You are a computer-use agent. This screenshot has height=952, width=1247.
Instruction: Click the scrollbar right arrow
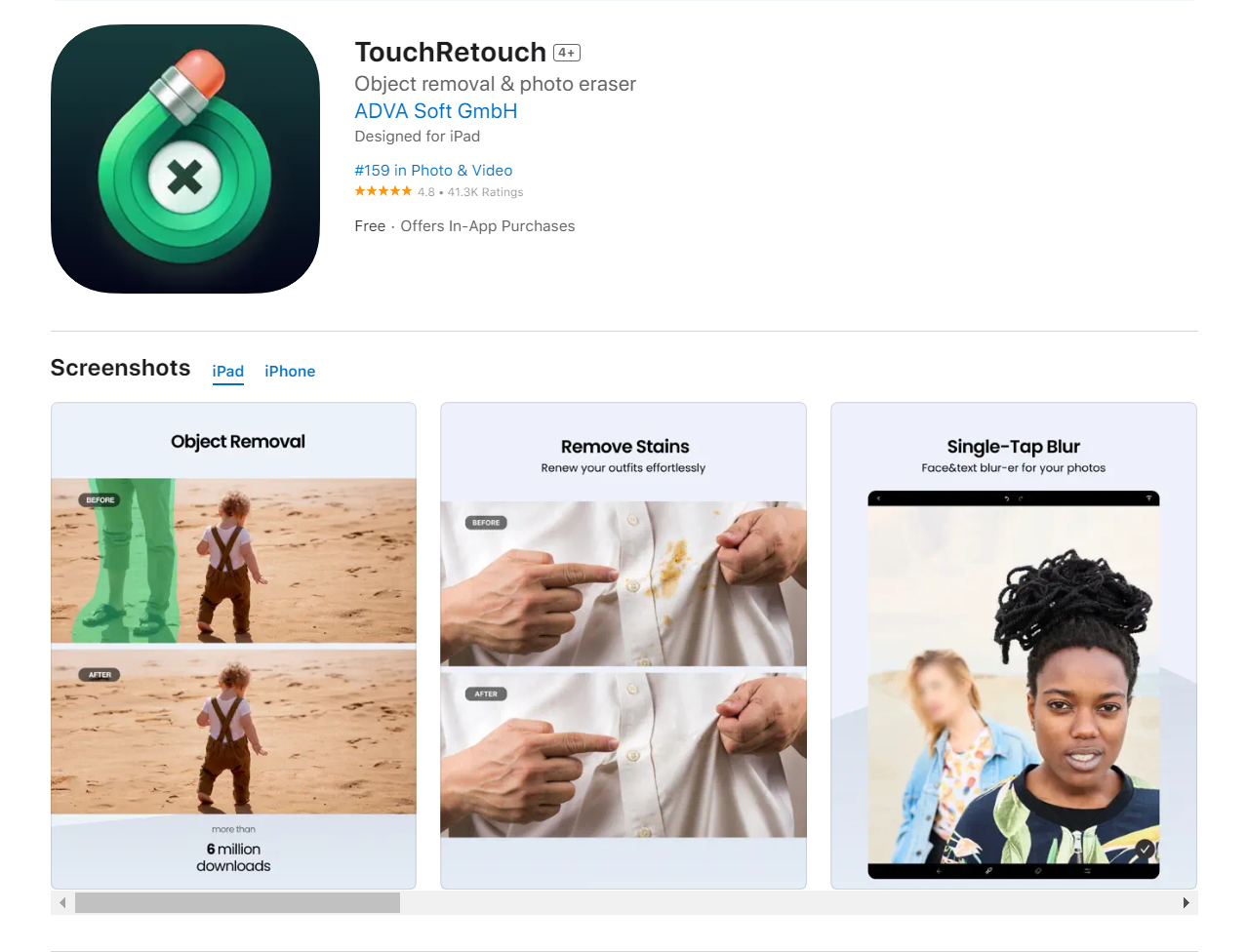[1186, 903]
